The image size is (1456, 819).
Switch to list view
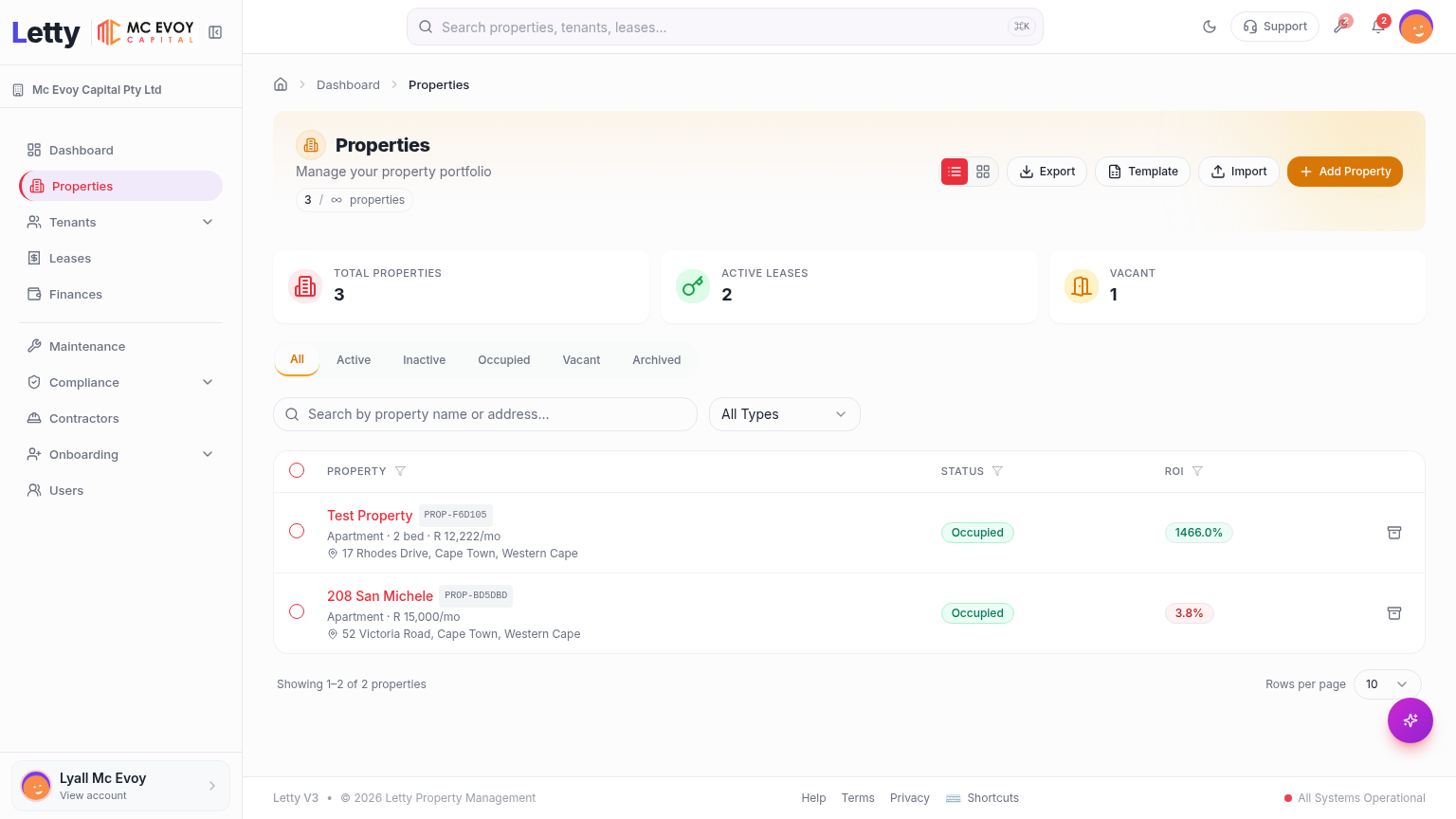point(955,172)
